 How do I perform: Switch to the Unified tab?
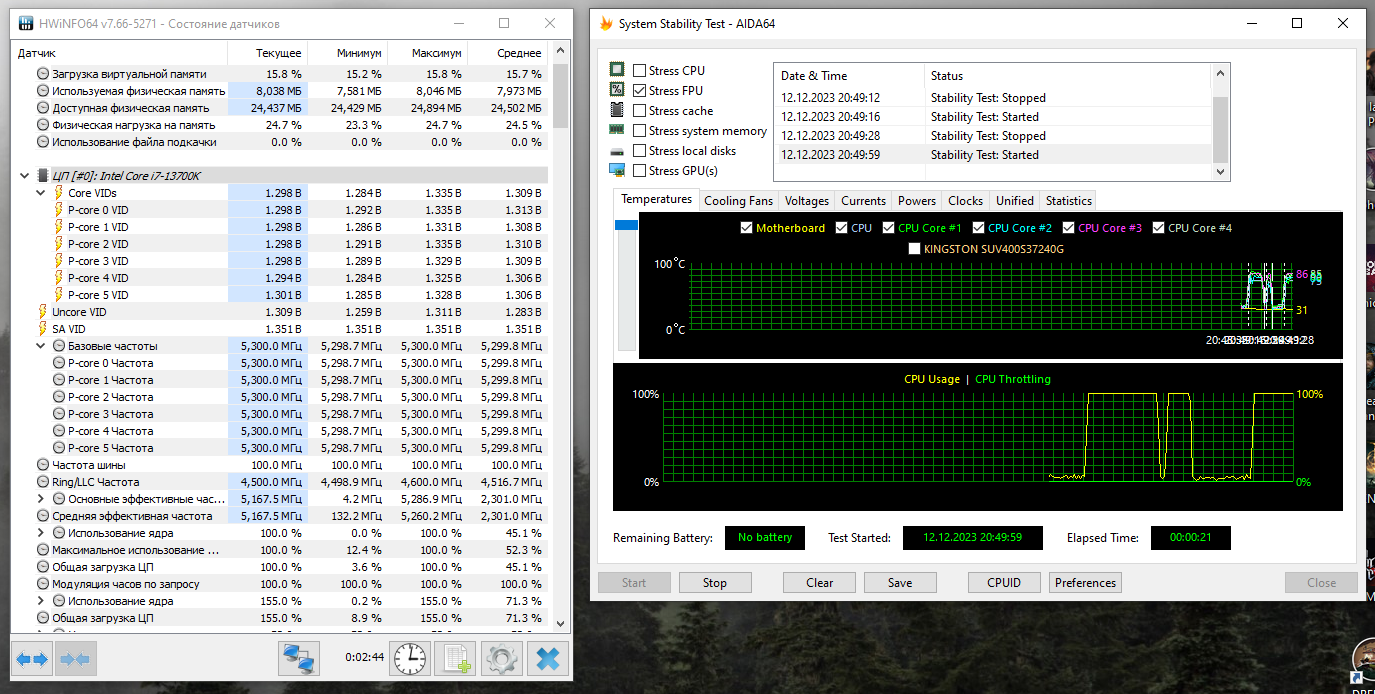click(1015, 200)
